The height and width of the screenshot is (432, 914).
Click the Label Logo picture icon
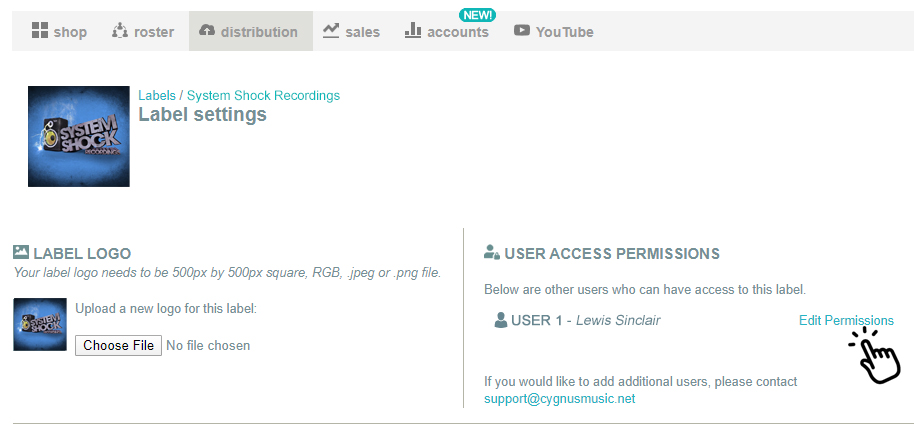pyautogui.click(x=21, y=252)
